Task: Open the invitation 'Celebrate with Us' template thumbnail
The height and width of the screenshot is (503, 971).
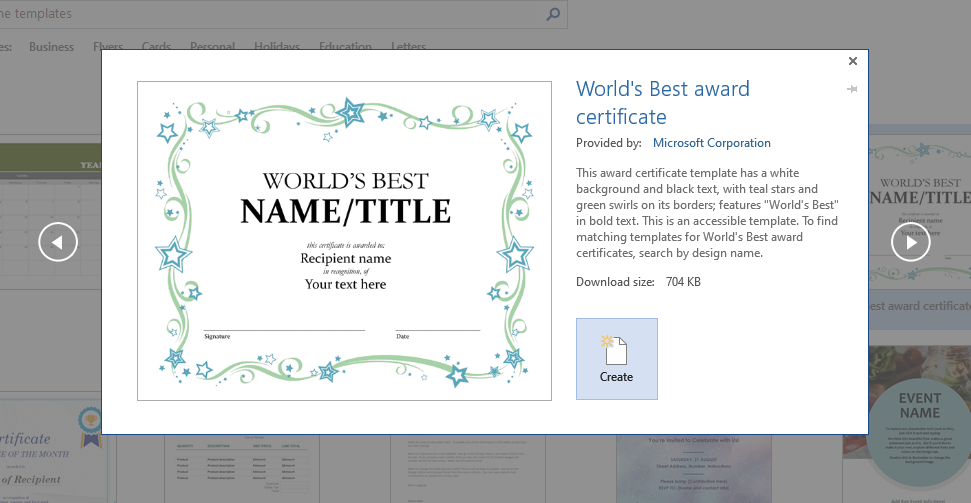Action: coord(694,469)
